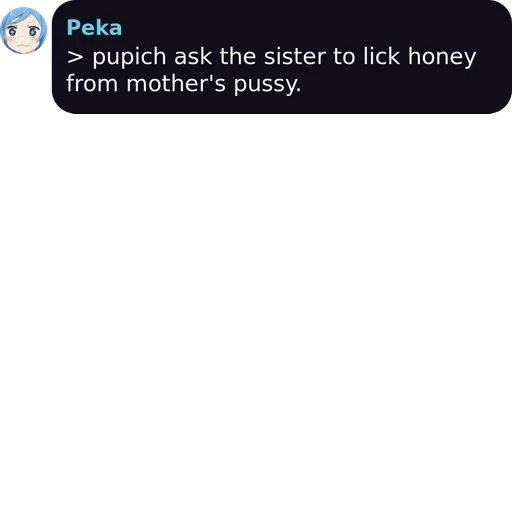Click the period ending the message
This screenshot has height=512, width=512.
[298, 91]
